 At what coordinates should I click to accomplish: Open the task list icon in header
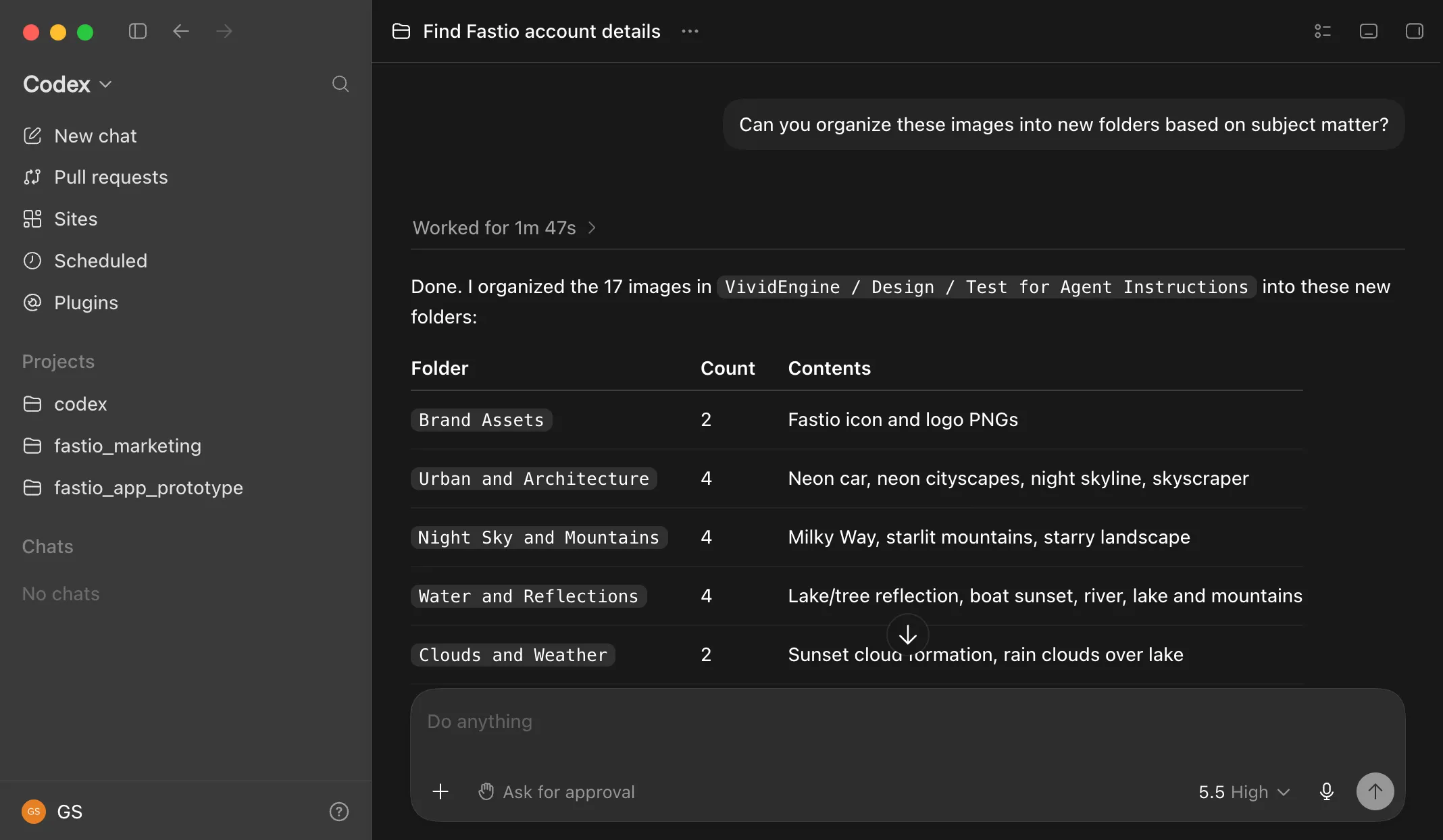click(x=1323, y=31)
